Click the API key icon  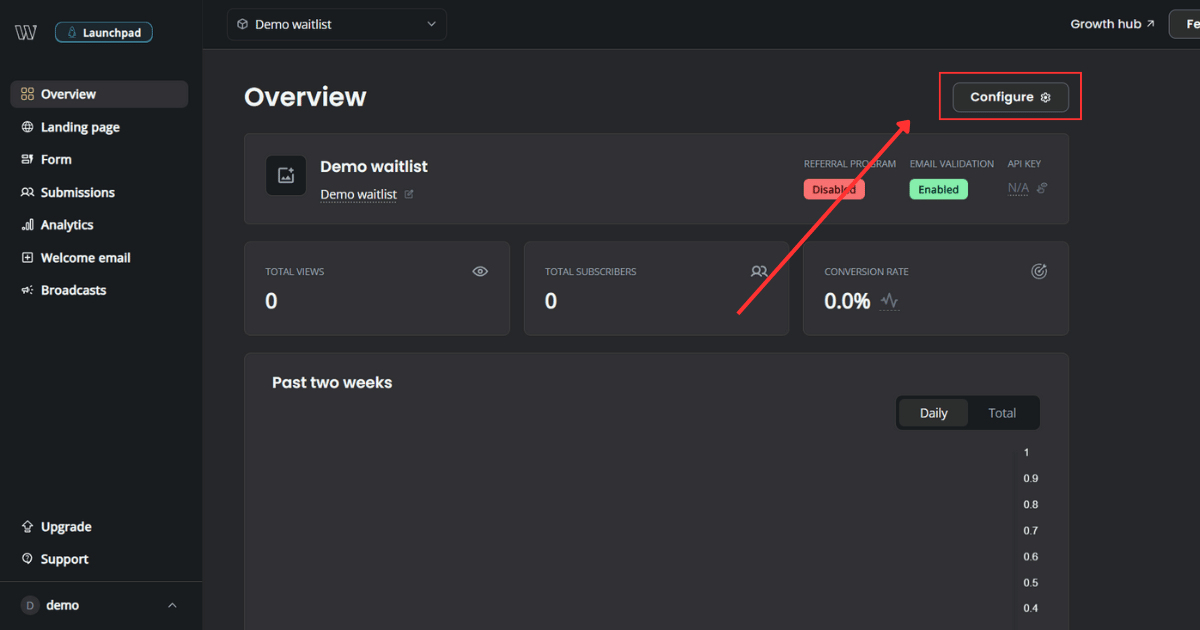tap(1042, 188)
